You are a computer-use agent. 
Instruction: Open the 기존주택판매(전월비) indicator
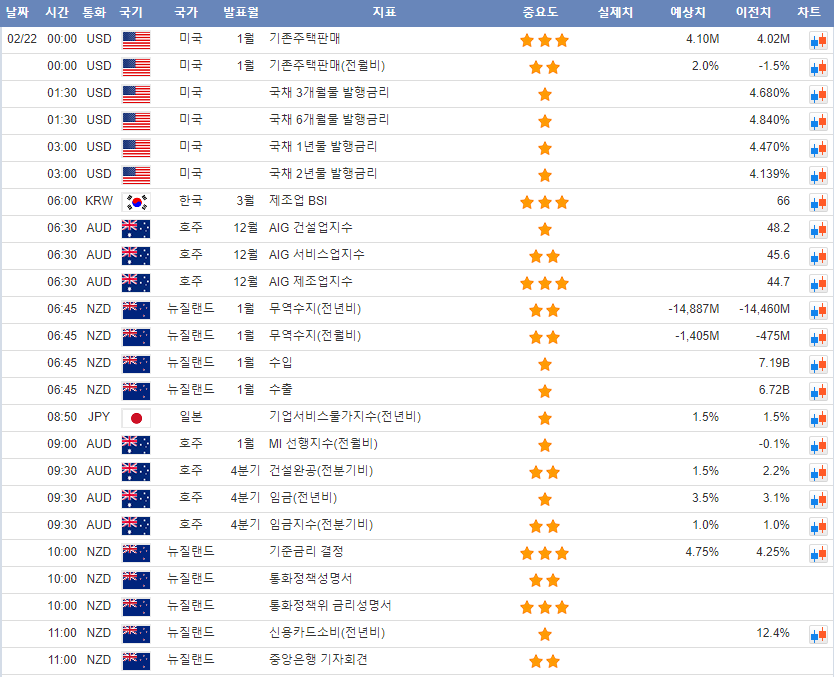(327, 66)
